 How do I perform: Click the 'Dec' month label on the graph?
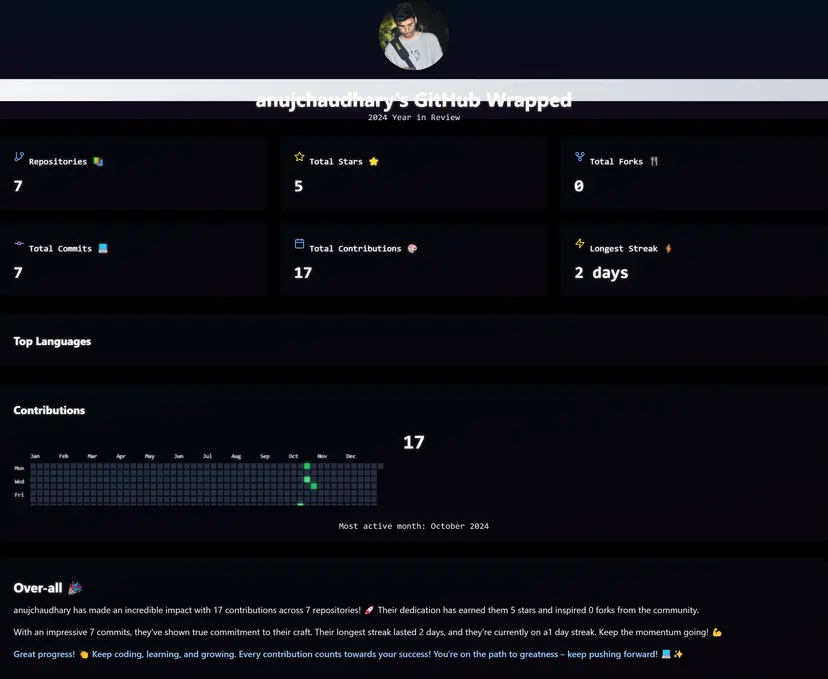coord(351,456)
